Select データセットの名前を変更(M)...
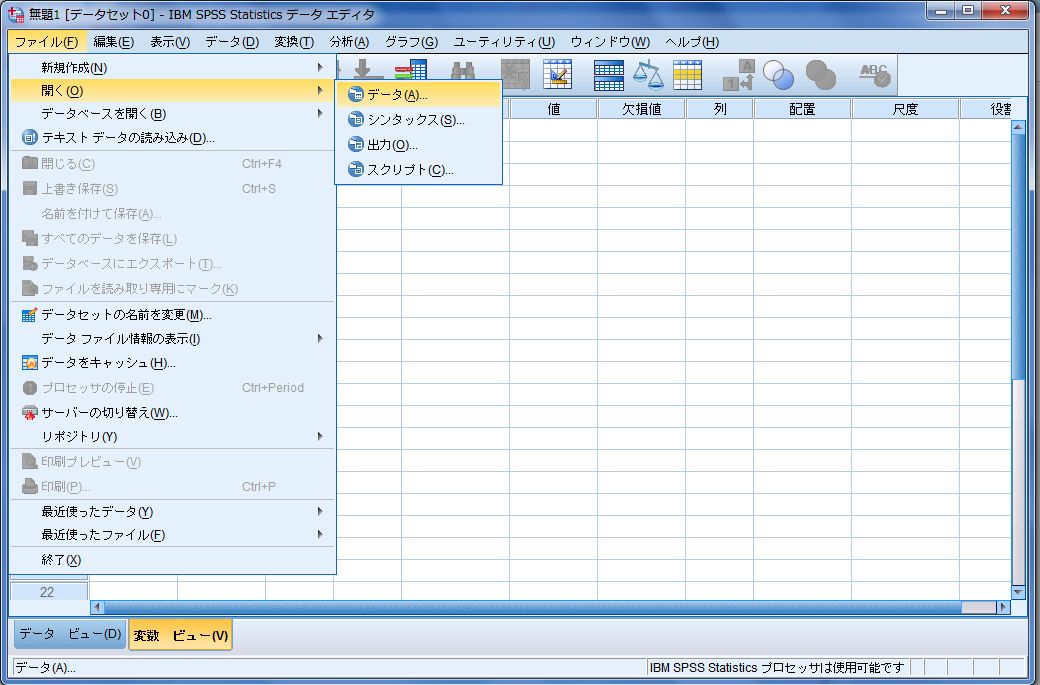The image size is (1040, 685). point(172,314)
